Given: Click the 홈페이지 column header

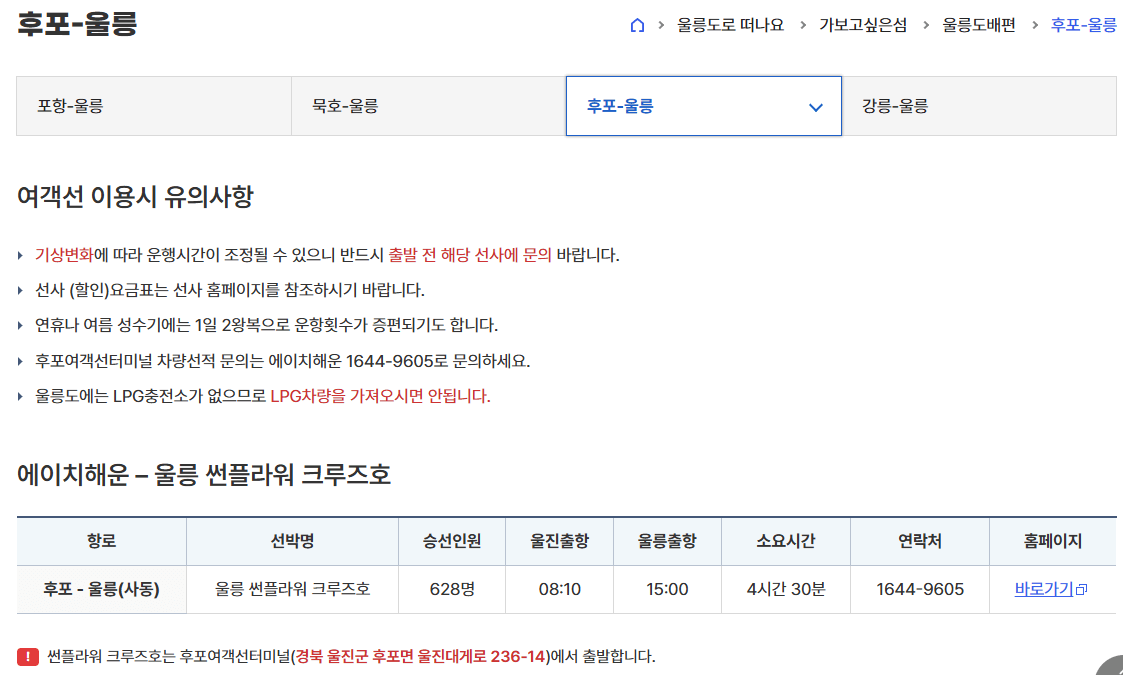Looking at the screenshot, I should pos(1053,542).
